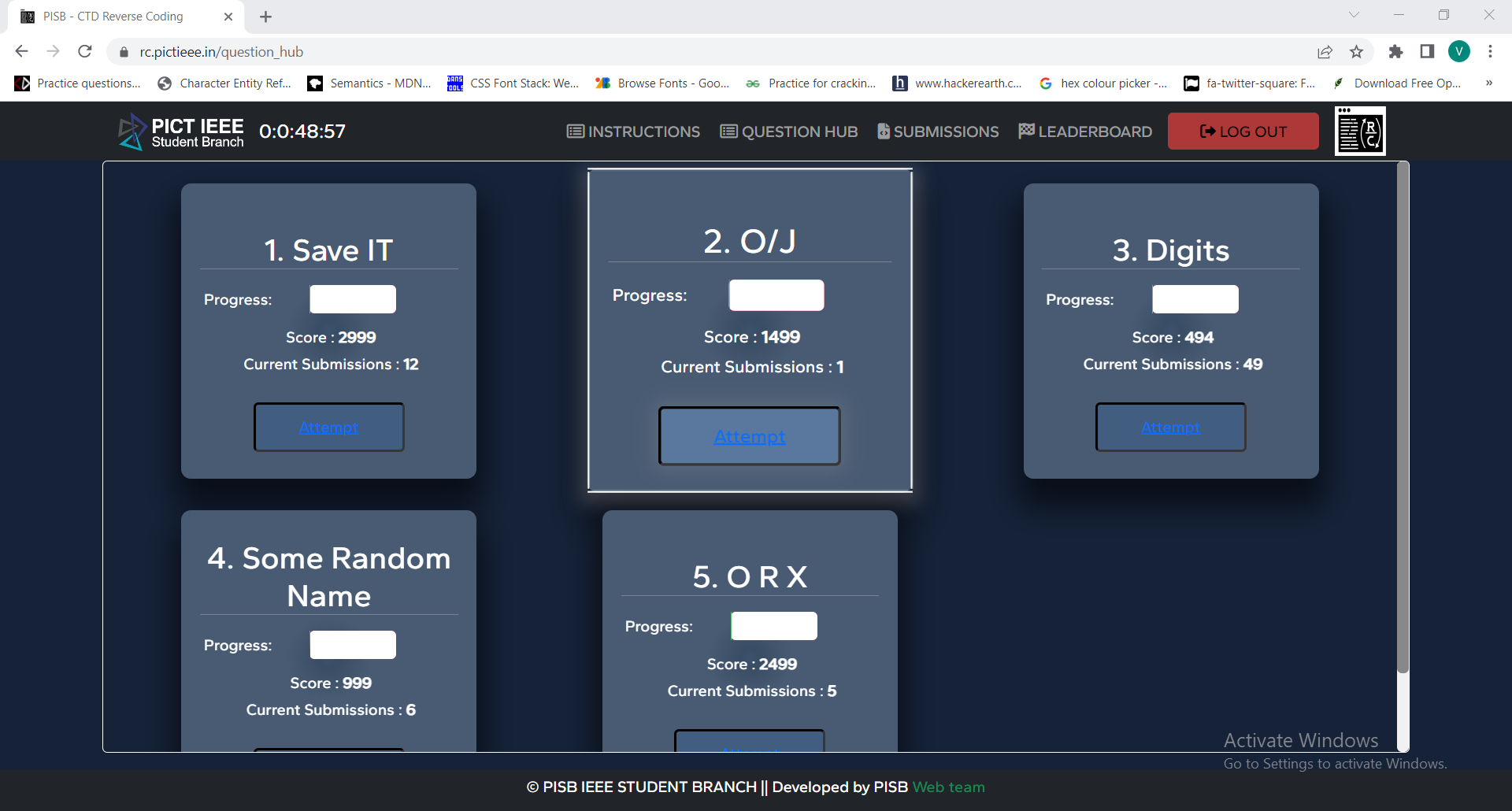Click the '2. O/J' card title
The width and height of the screenshot is (1512, 811).
coord(750,241)
